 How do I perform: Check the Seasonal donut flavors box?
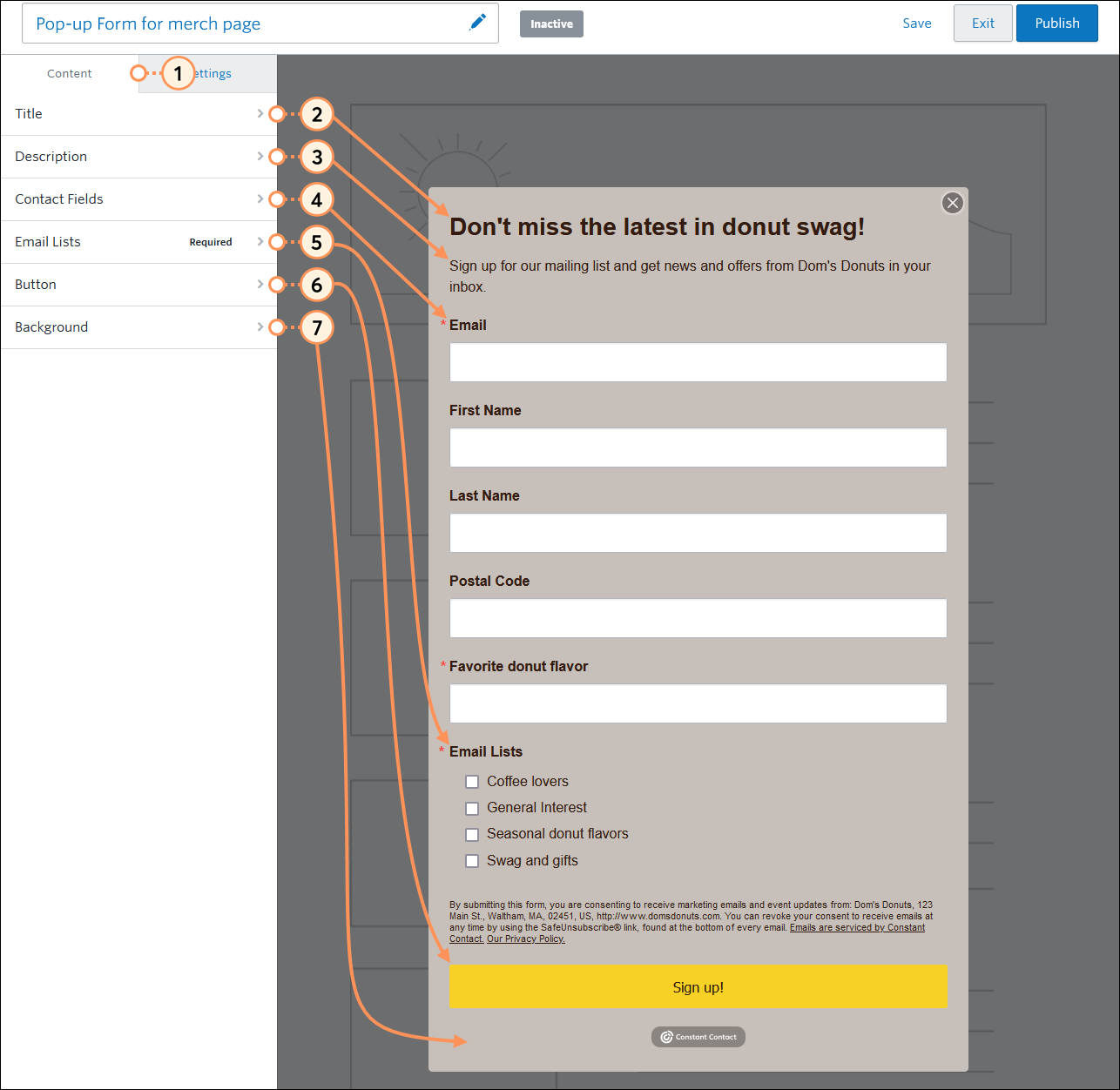coord(472,835)
